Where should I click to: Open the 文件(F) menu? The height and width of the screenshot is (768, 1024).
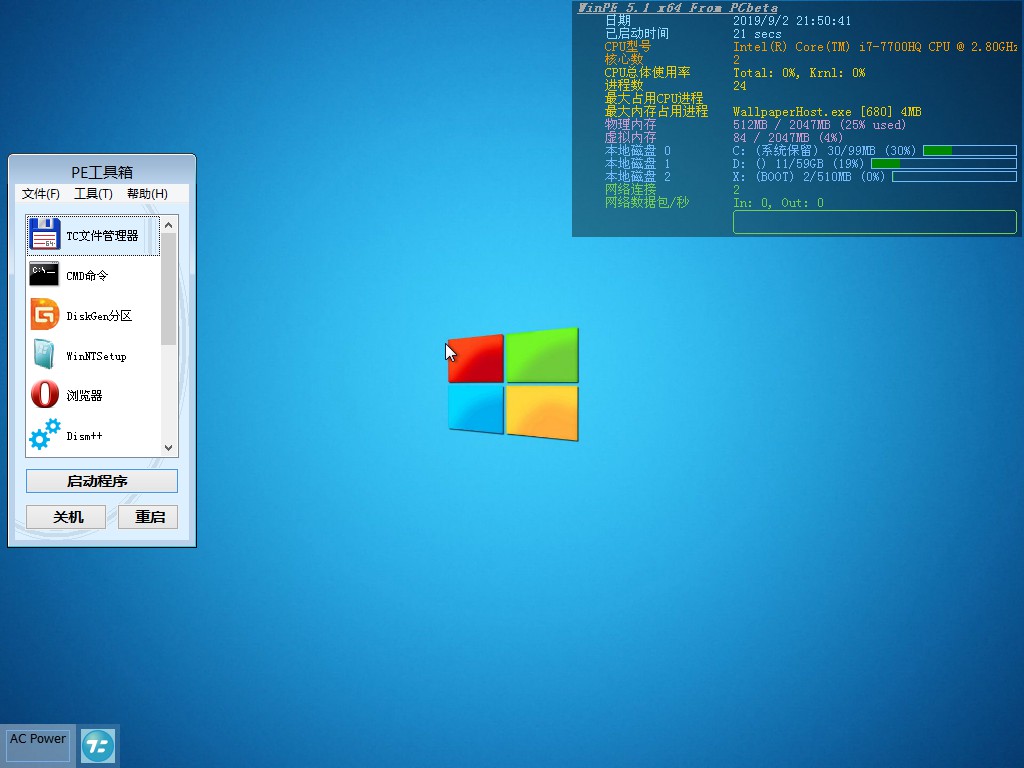click(x=41, y=194)
